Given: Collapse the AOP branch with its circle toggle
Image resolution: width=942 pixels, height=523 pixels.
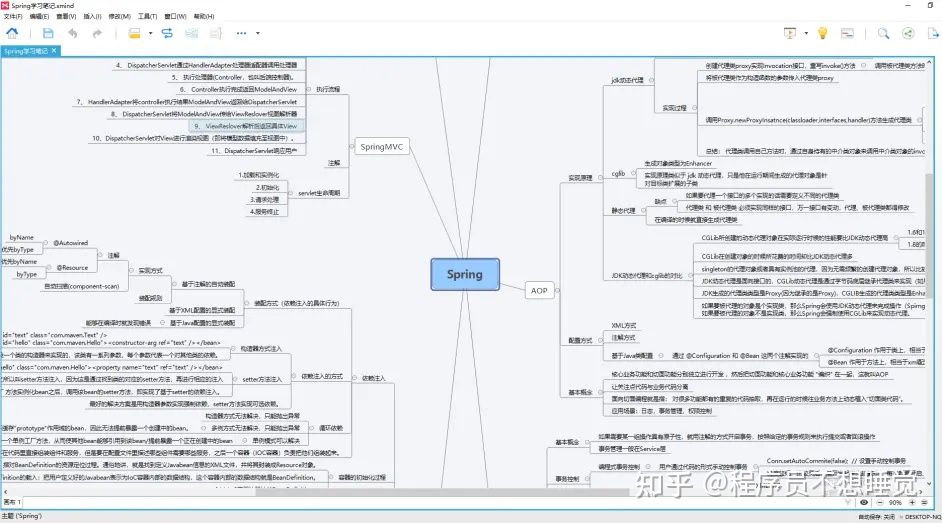Looking at the screenshot, I should (558, 290).
